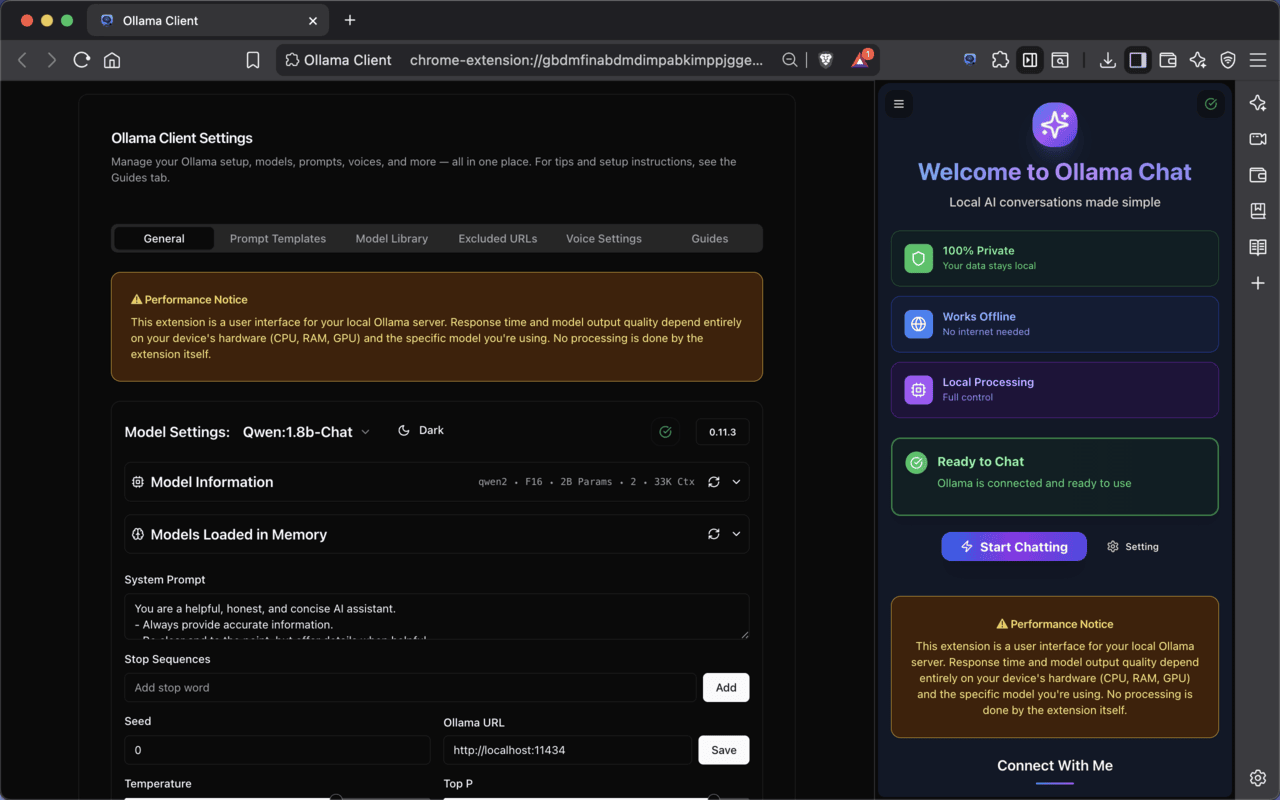Open the browser Extensions puzzle icon
Image resolution: width=1280 pixels, height=800 pixels.
click(x=1000, y=60)
